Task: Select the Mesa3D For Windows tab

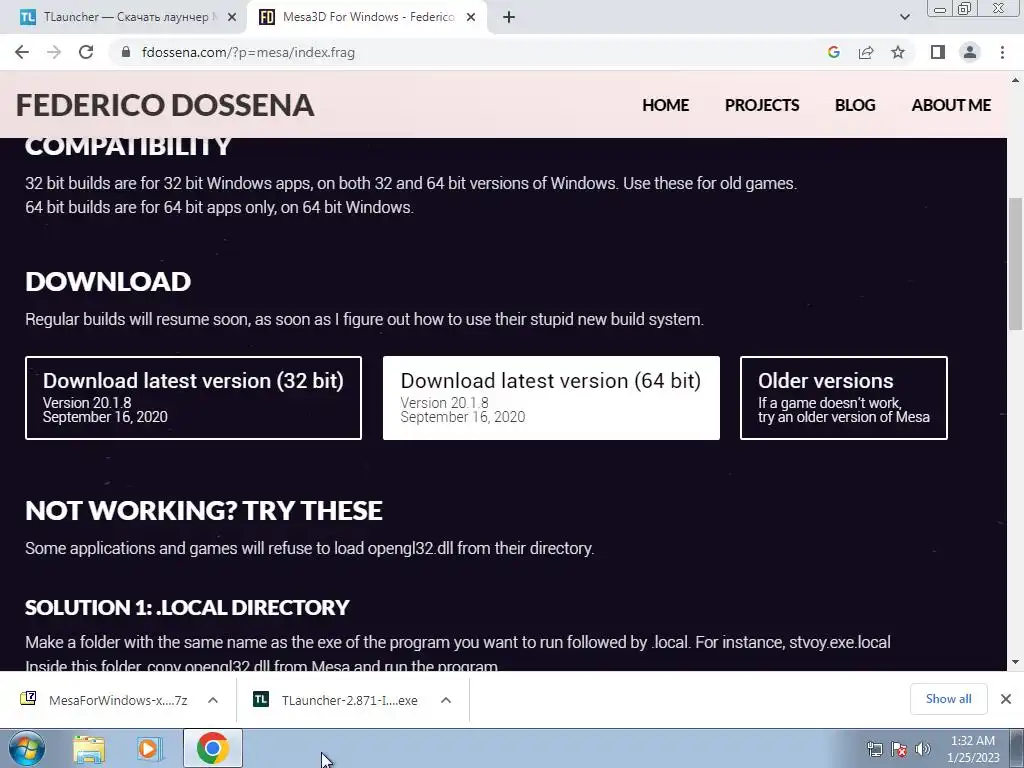Action: pos(366,17)
